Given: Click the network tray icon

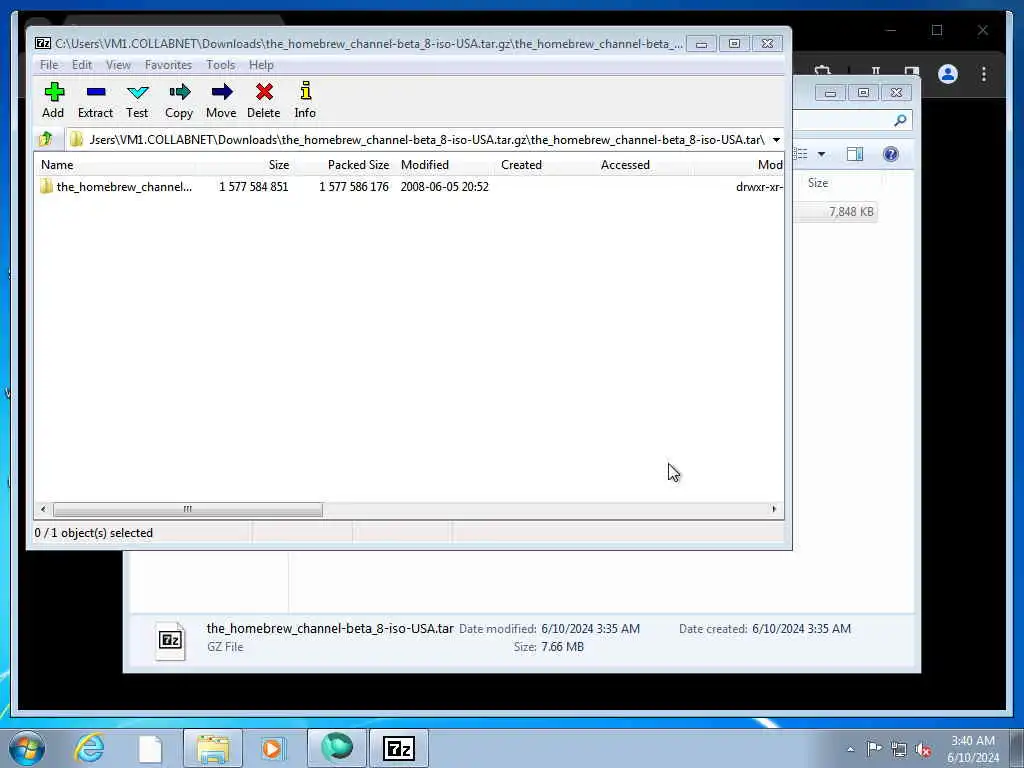Looking at the screenshot, I should pos(899,749).
